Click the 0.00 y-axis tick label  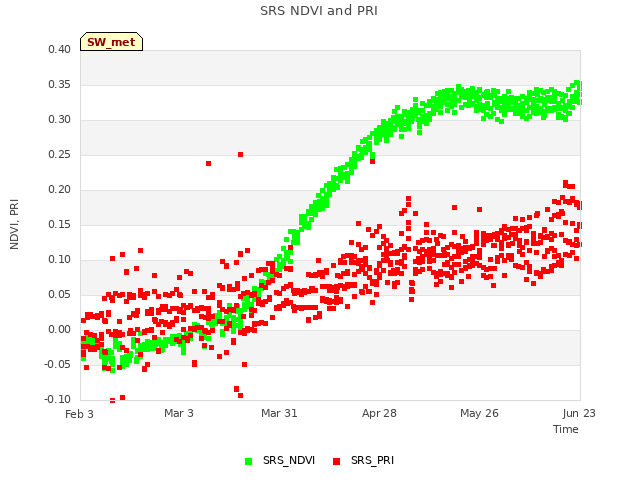coord(59,329)
